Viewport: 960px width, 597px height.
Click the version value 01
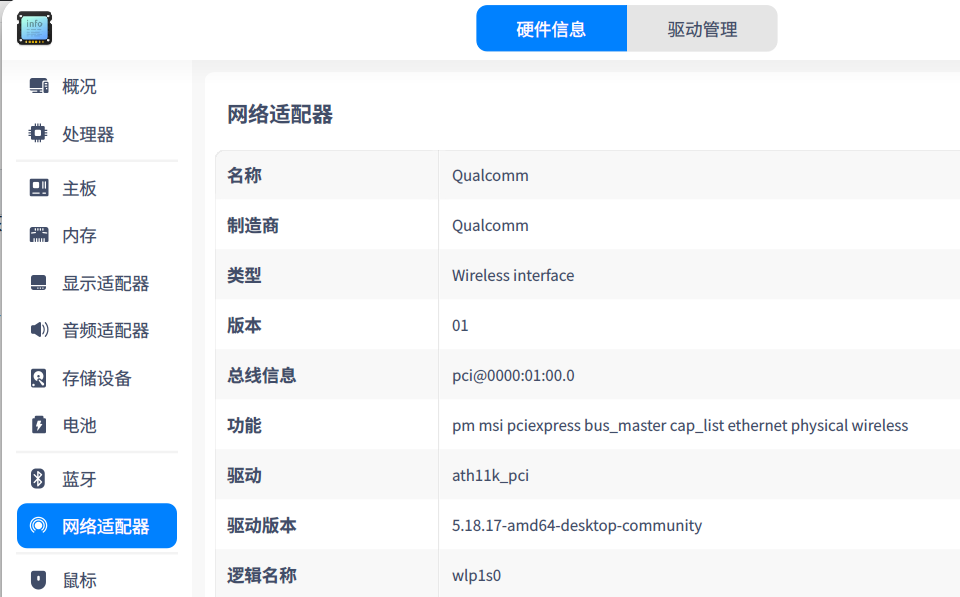coord(460,326)
